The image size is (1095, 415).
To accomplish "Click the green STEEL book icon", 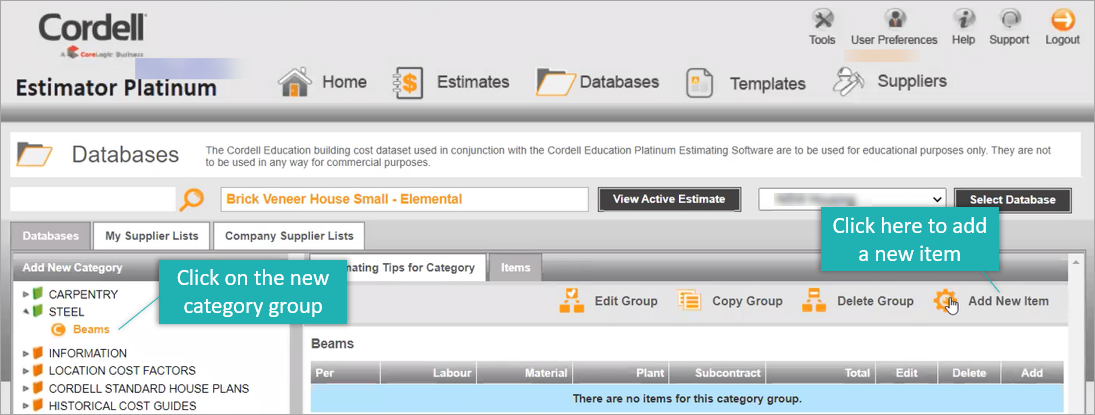I will point(38,312).
